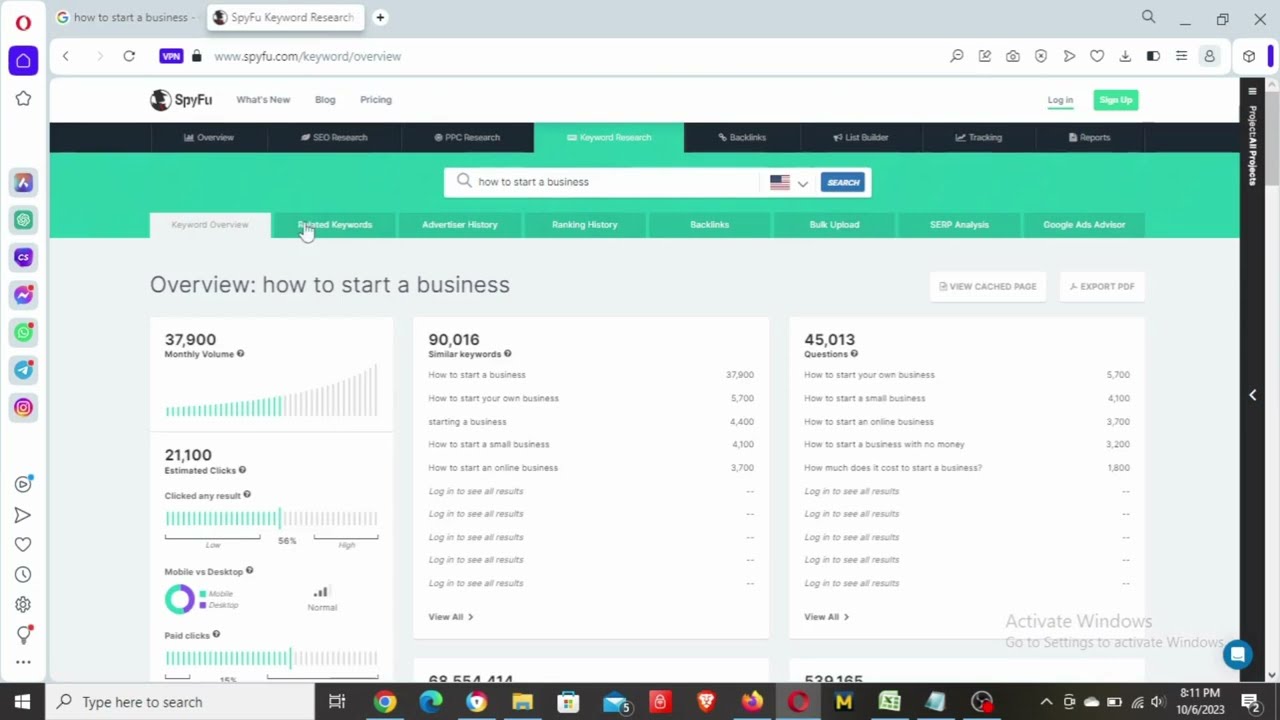This screenshot has width=1280, height=720.
Task: Take a snapshot with camera icon
Action: [x=1013, y=56]
